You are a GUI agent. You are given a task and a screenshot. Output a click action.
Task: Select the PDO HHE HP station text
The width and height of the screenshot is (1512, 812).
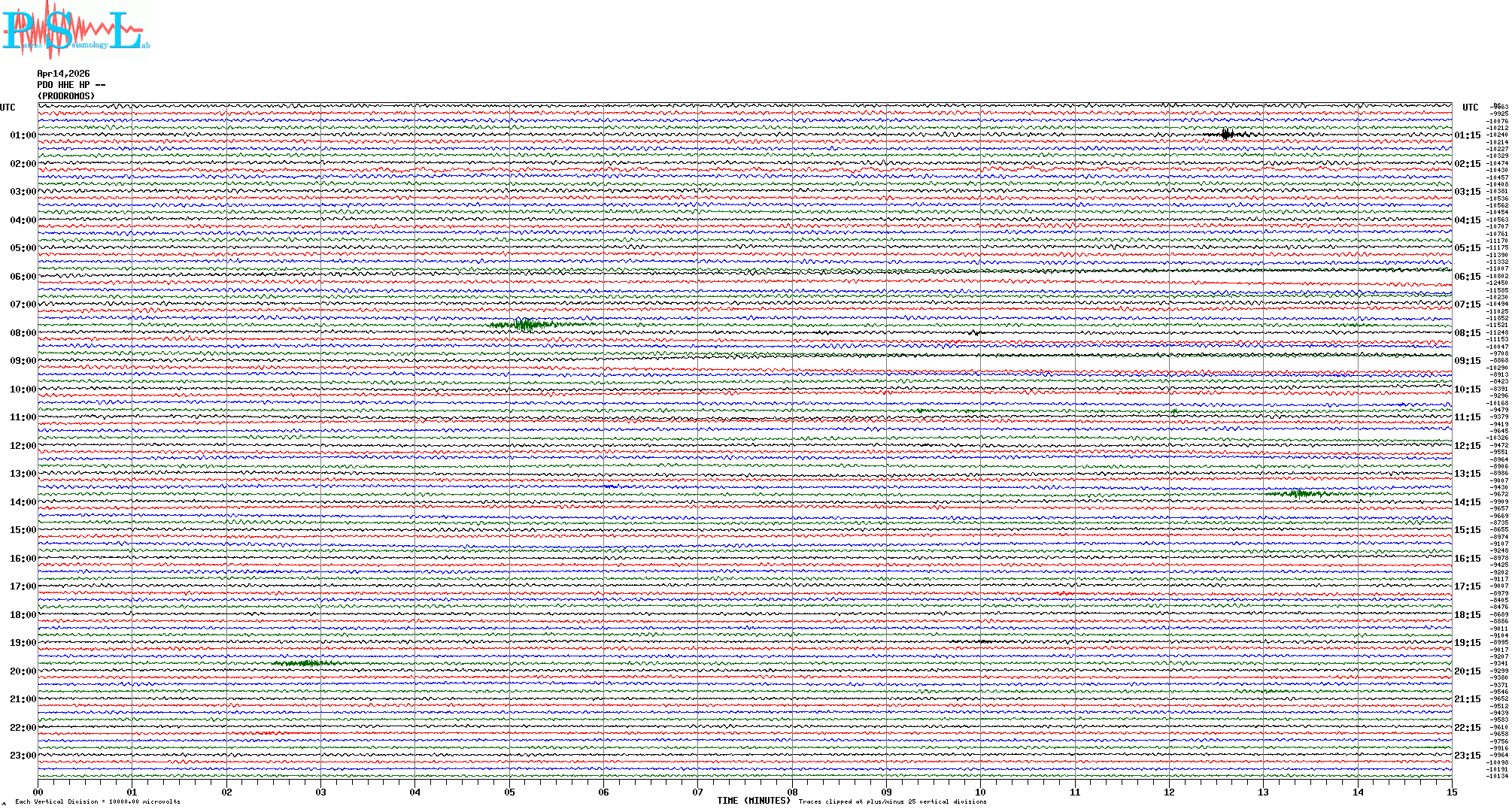tap(71, 85)
